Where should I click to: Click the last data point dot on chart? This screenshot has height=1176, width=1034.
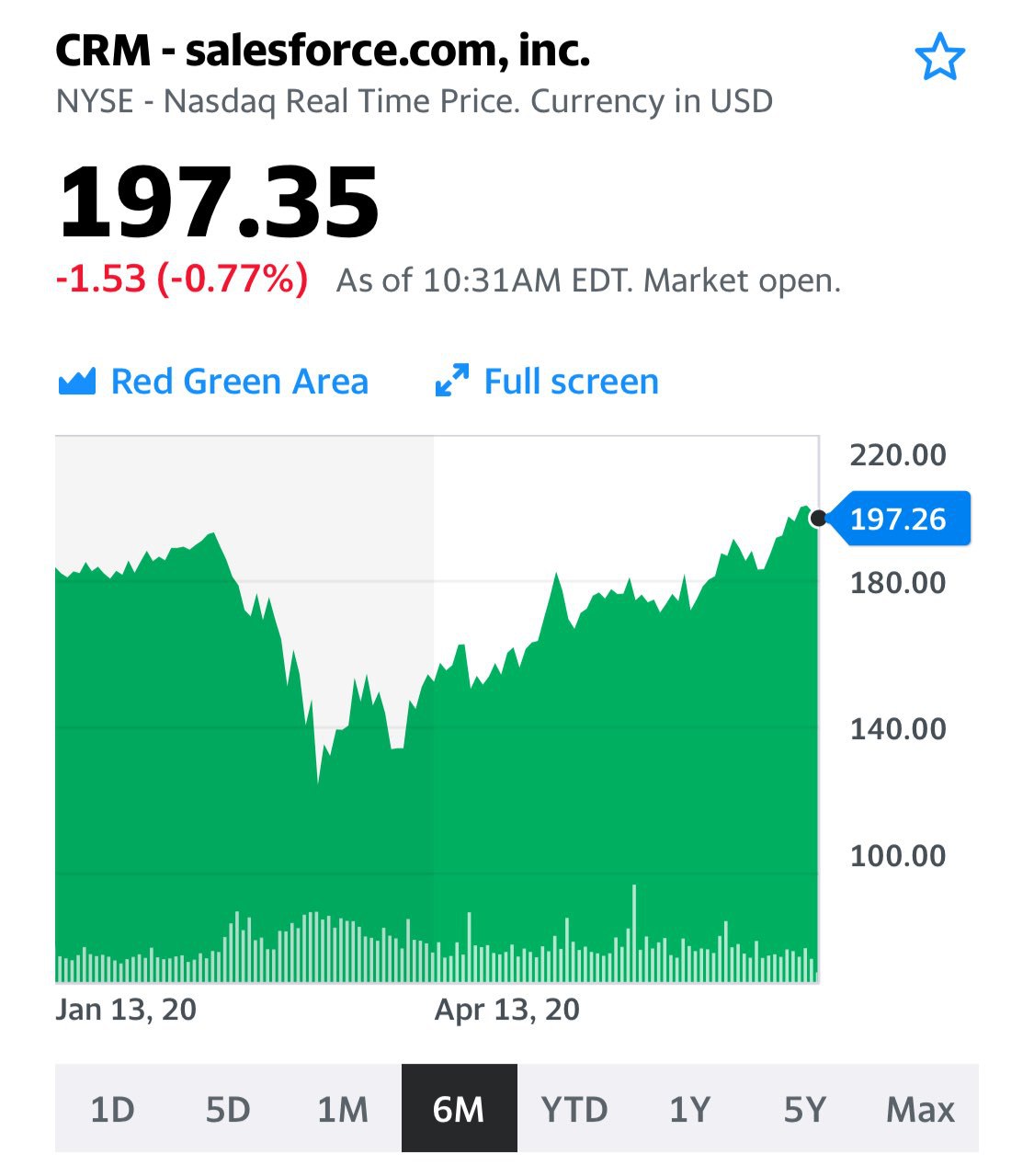tap(817, 519)
